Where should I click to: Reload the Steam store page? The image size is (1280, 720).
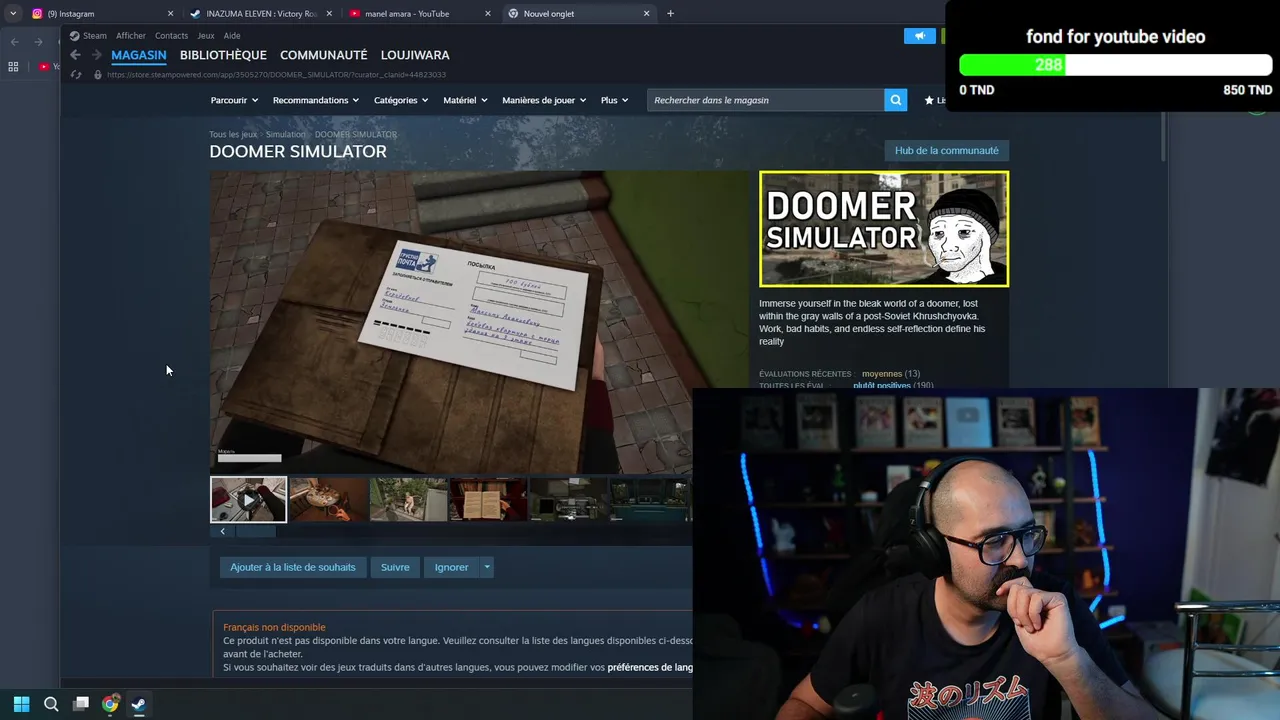(76, 75)
